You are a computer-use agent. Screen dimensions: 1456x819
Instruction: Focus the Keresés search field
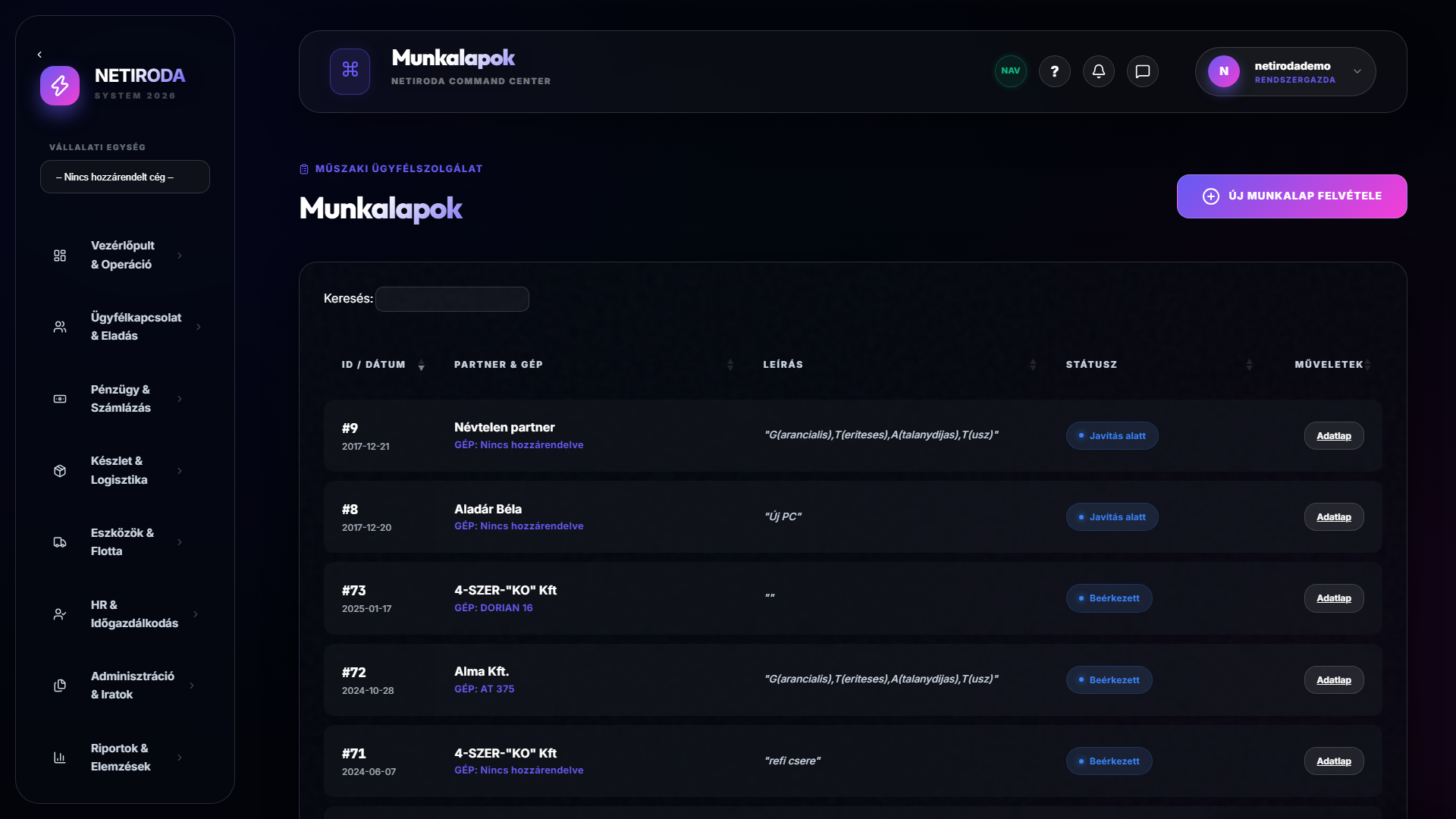click(x=452, y=299)
